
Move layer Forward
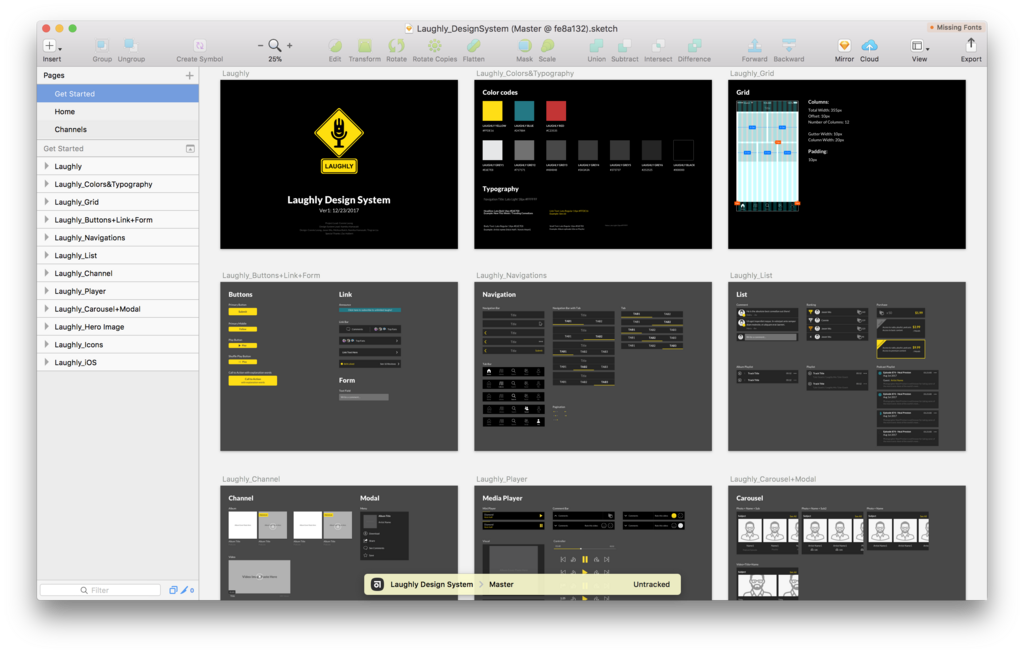(754, 45)
